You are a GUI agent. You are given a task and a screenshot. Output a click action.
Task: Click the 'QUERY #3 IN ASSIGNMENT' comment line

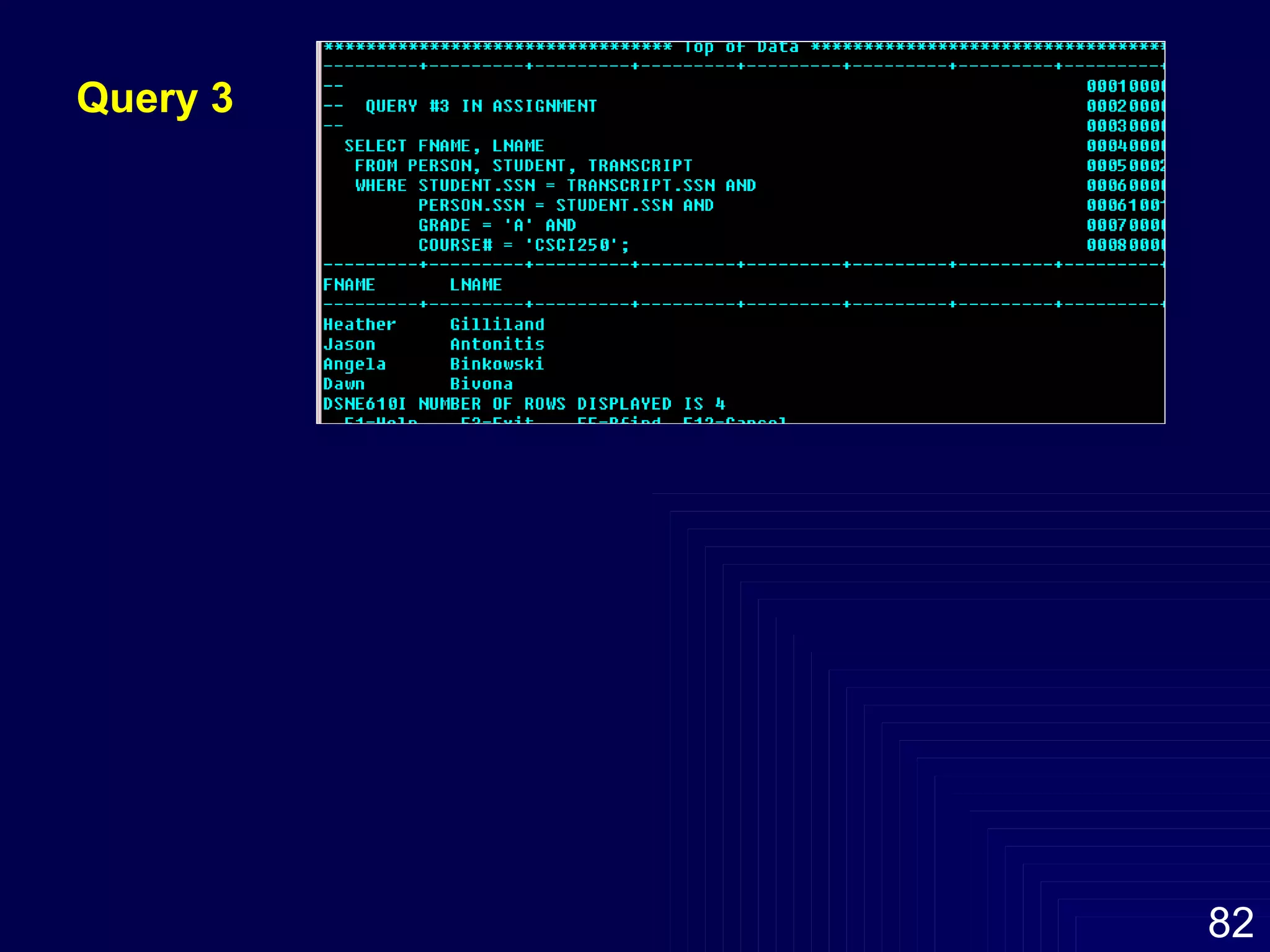[481, 106]
